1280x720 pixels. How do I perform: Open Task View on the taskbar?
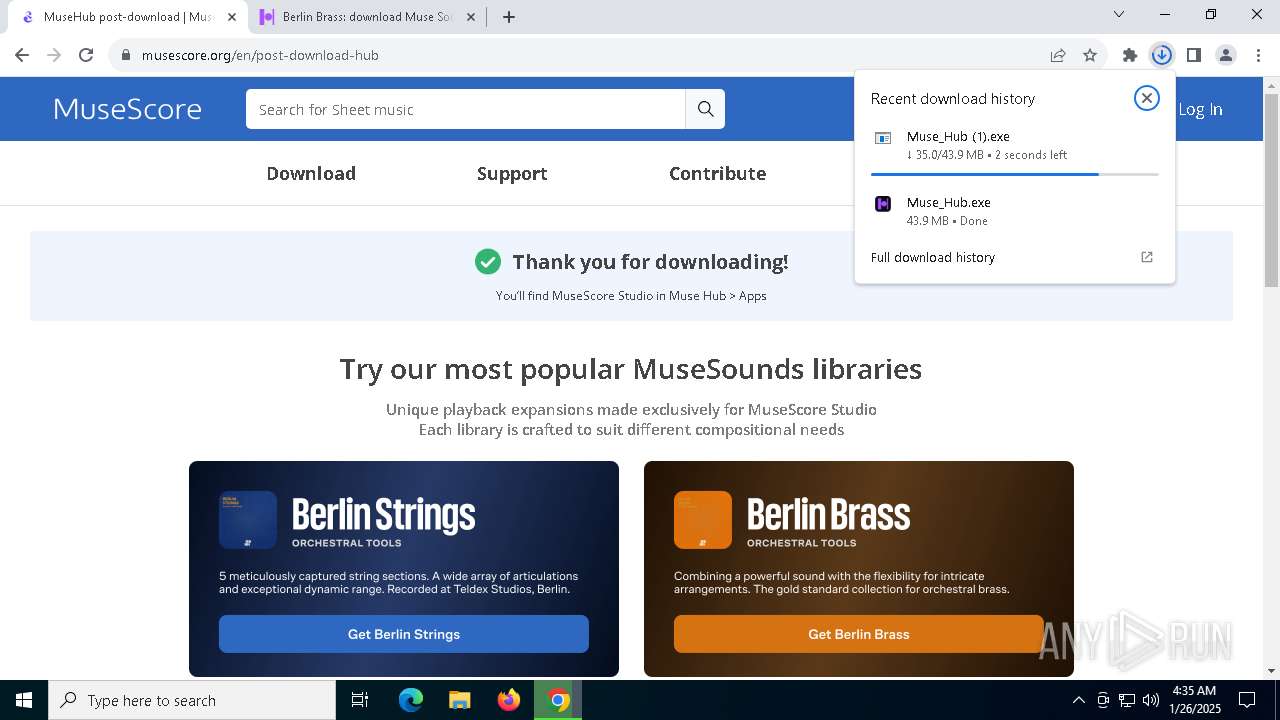[x=360, y=700]
